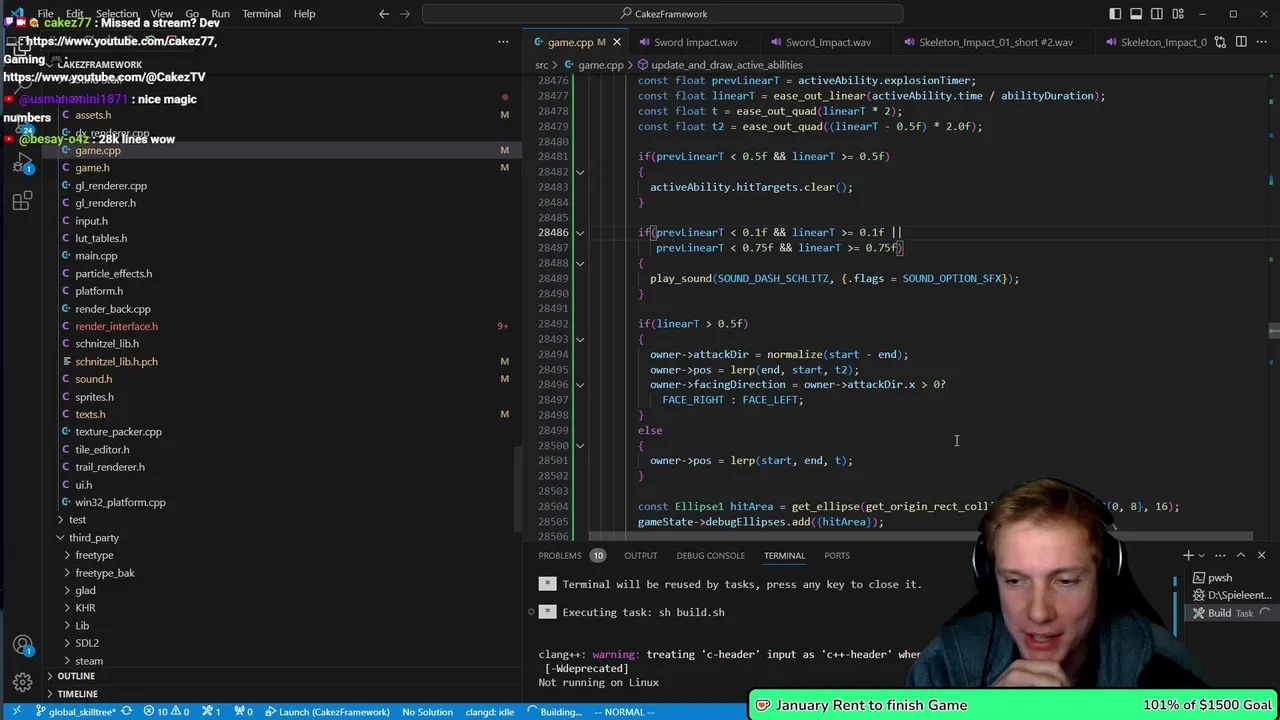The width and height of the screenshot is (1280, 720).
Task: Click the editor horizontal scrollbar
Action: (x=920, y=537)
